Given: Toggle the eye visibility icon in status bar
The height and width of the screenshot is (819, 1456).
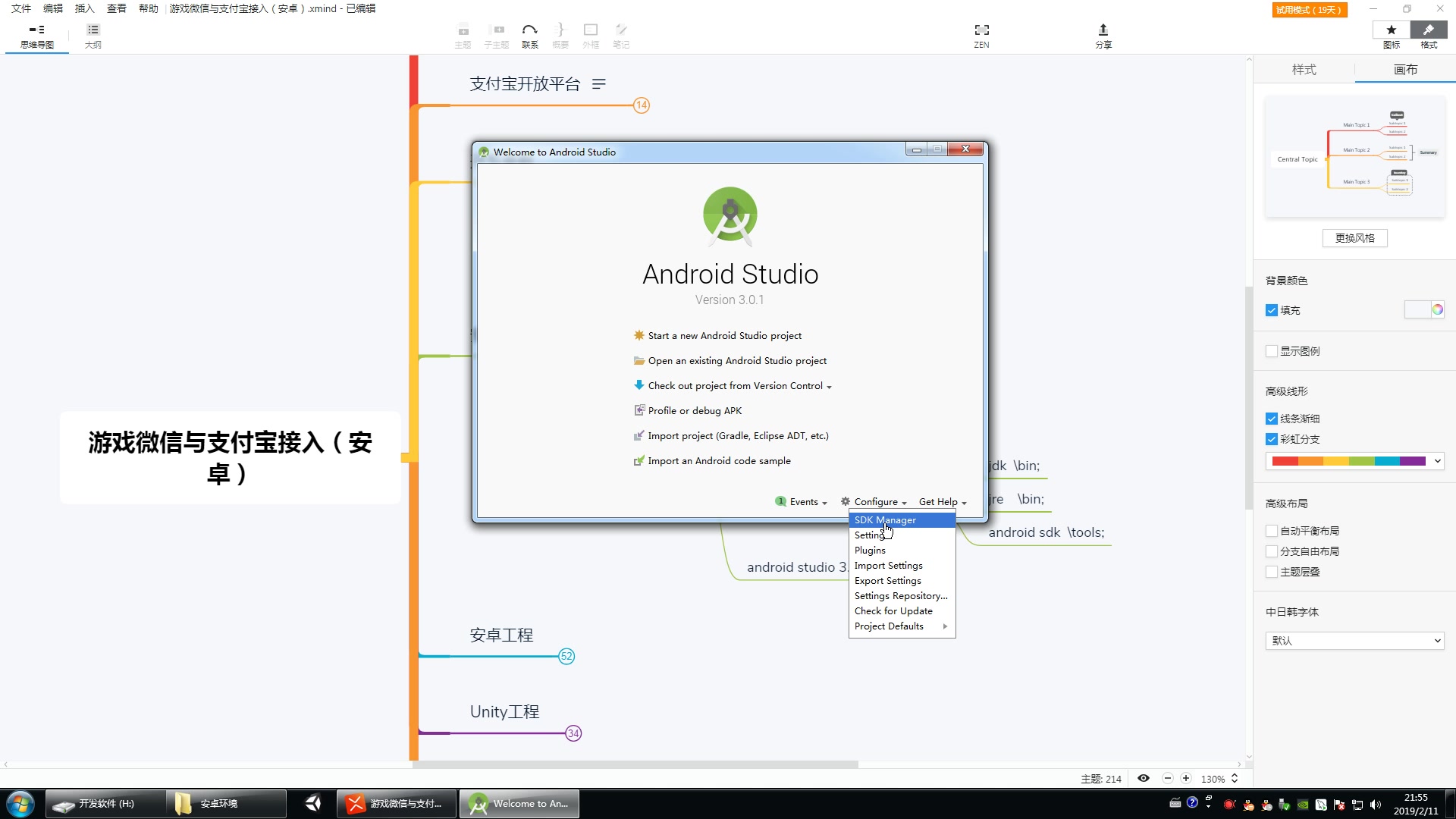Looking at the screenshot, I should (x=1144, y=779).
